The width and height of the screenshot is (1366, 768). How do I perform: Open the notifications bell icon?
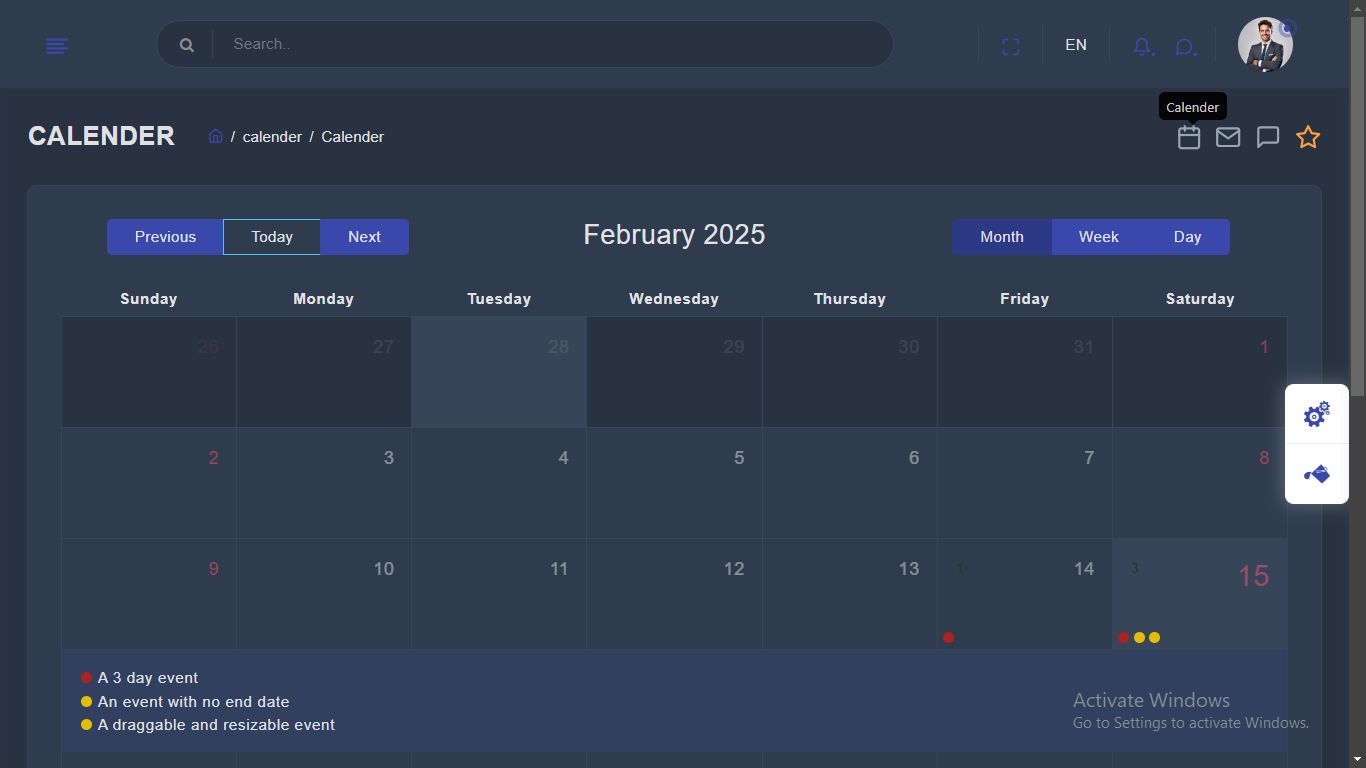click(1142, 46)
